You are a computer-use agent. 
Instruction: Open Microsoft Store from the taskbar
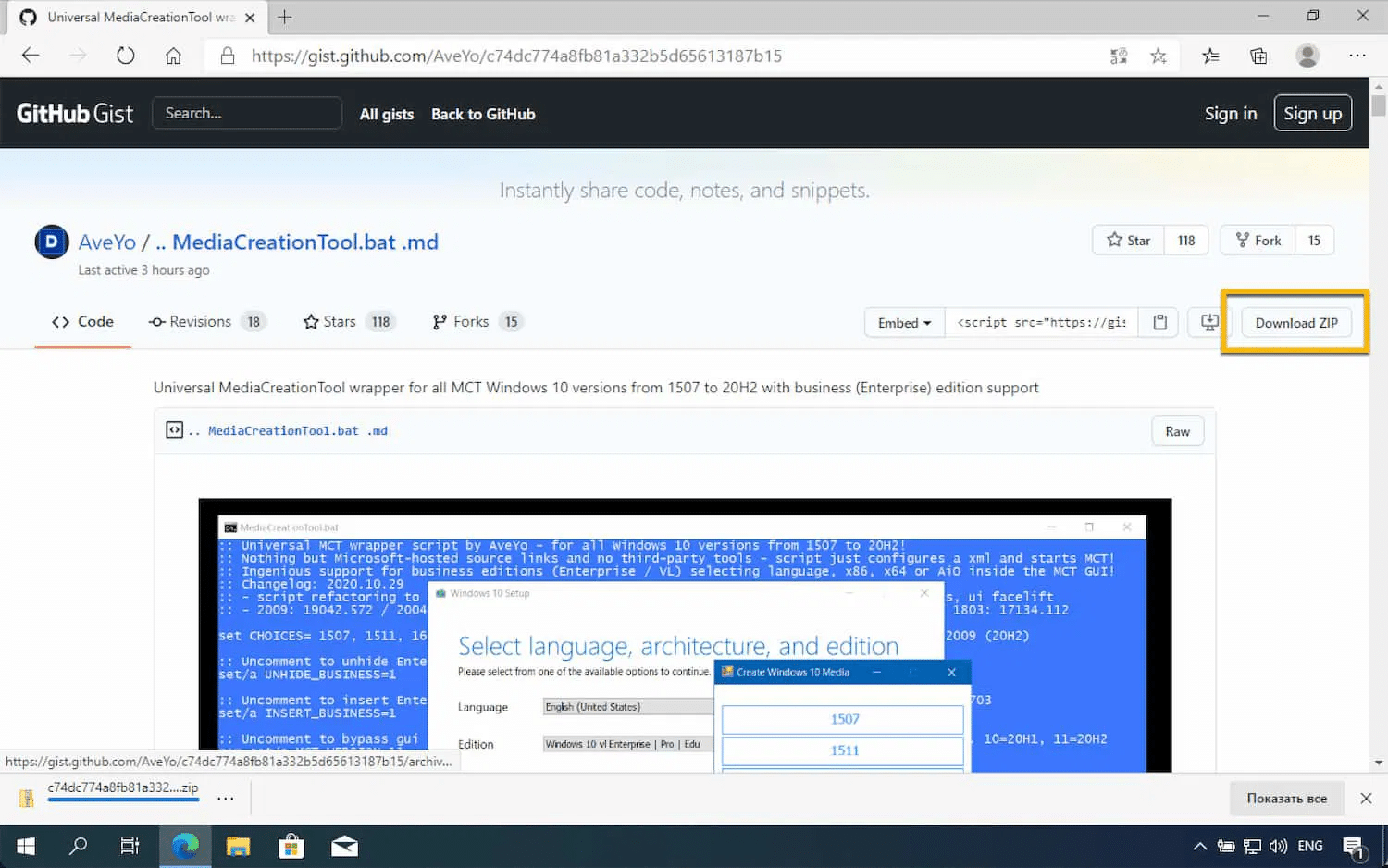coord(291,846)
